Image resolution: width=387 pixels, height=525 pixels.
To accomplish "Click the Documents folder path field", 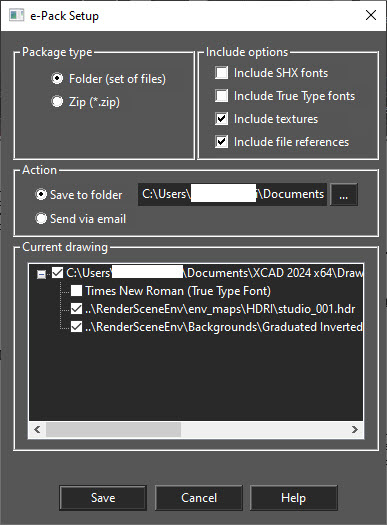I will [x=232, y=194].
